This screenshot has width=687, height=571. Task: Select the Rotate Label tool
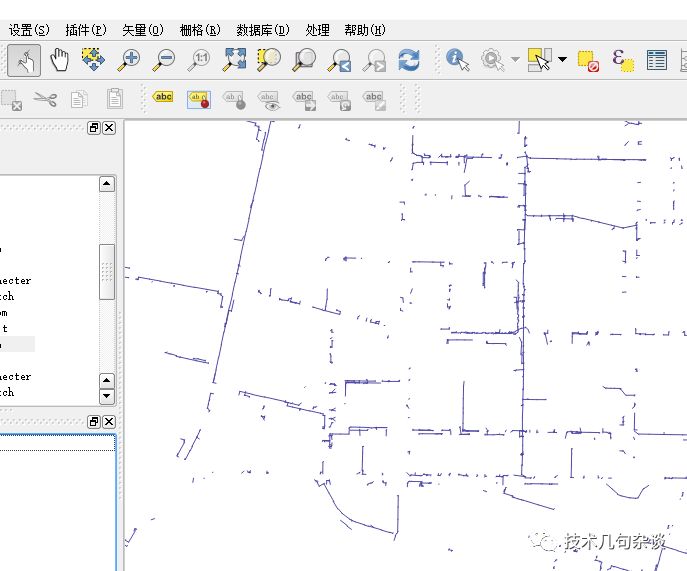pyautogui.click(x=339, y=100)
